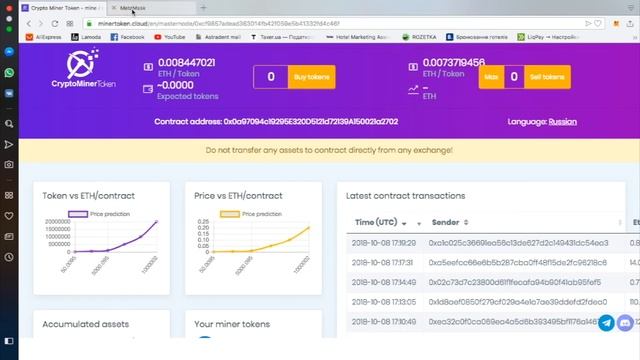Open WhatsApp in the Opera sidebar
The image size is (640, 360).
(x=9, y=73)
